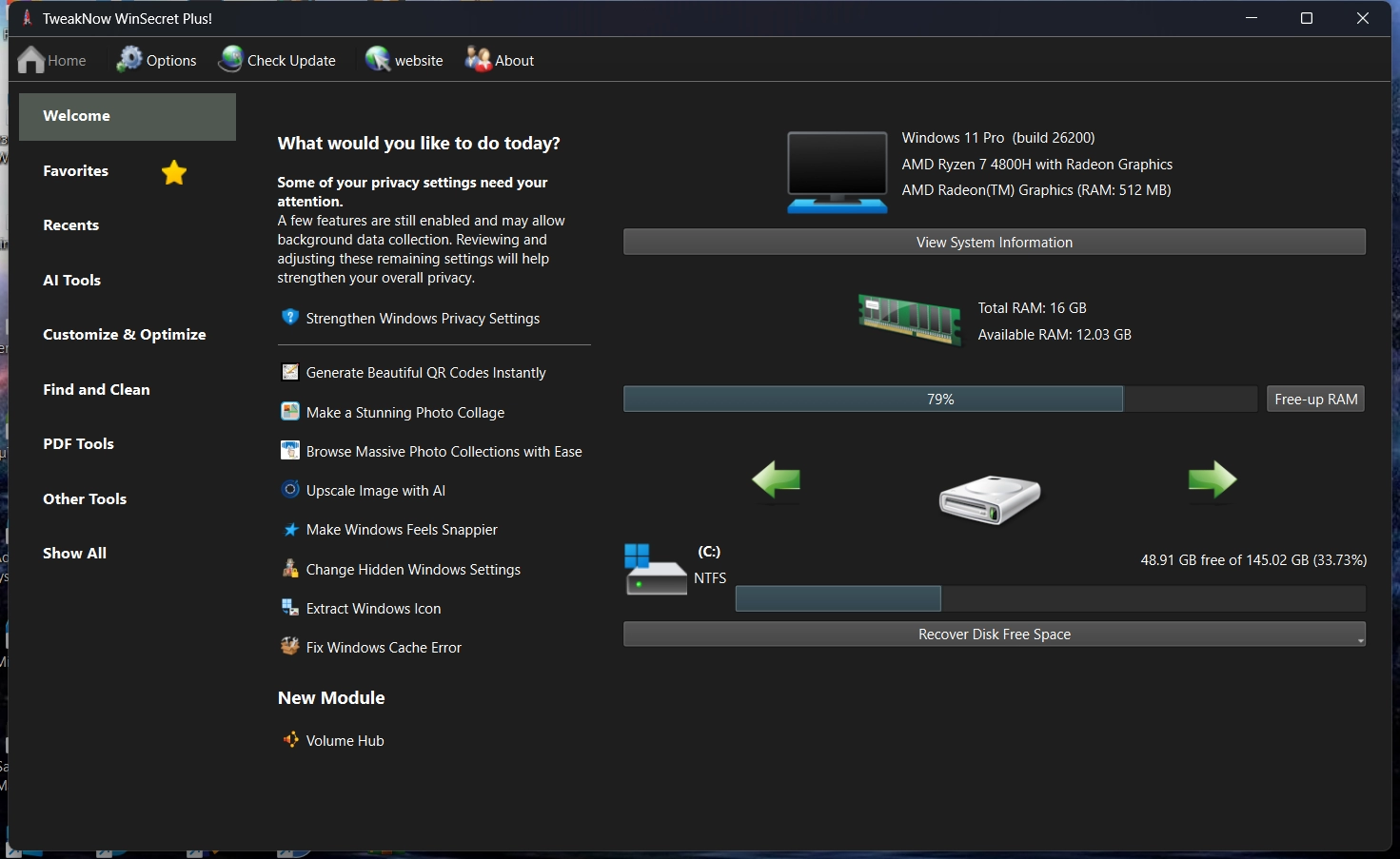Viewport: 1400px width, 859px height.
Task: Click the green left arrow for previous drive
Action: pyautogui.click(x=776, y=479)
